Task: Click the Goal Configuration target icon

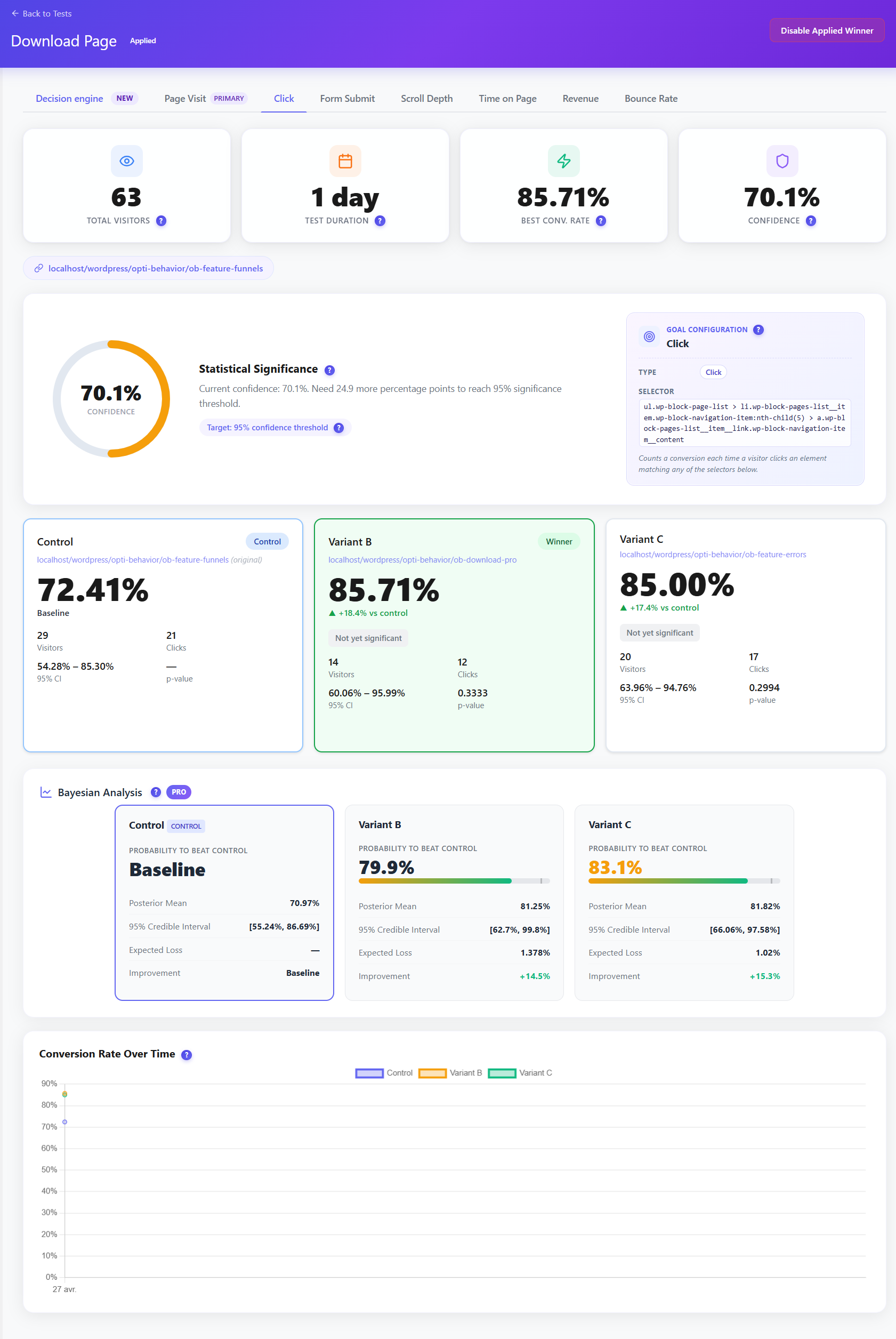Action: pos(649,336)
